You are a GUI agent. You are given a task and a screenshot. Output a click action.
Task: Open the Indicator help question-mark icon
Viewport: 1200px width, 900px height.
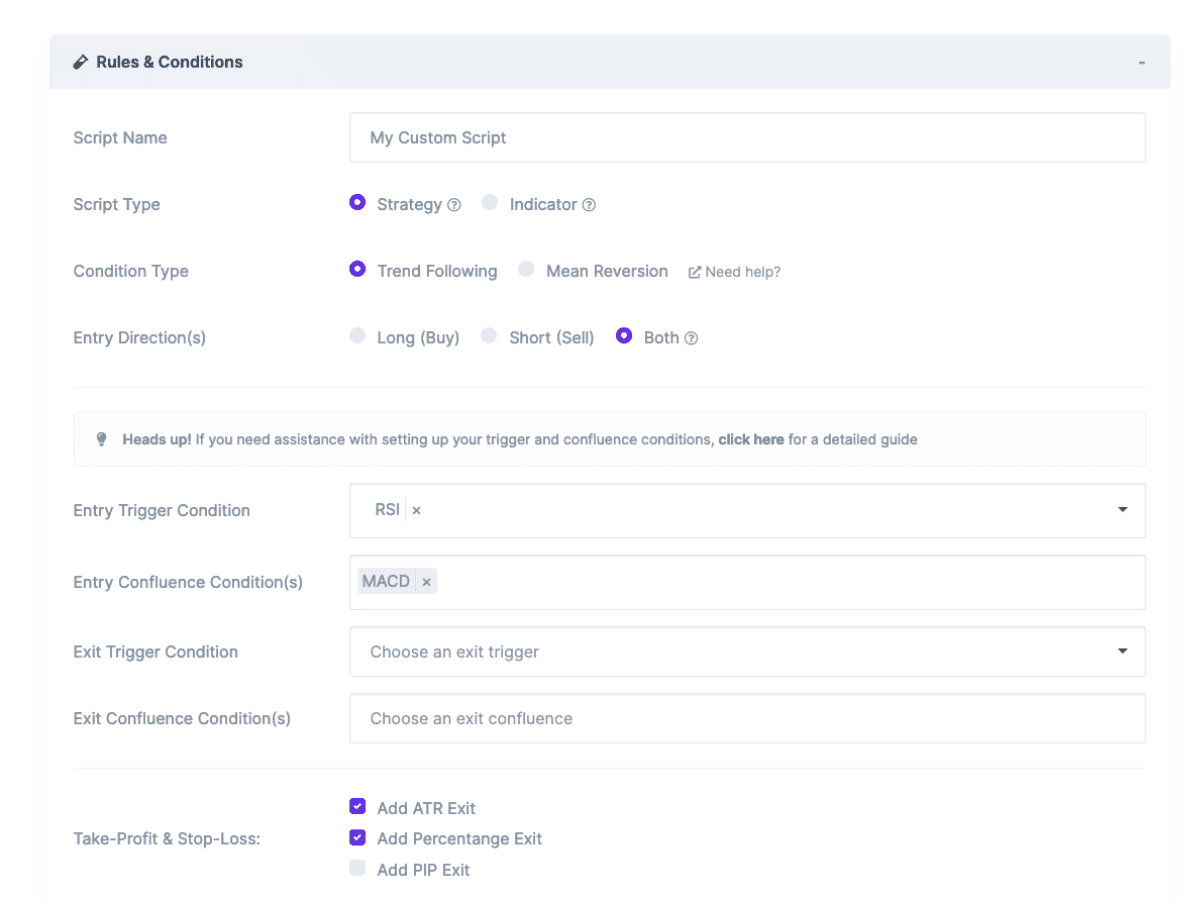point(589,205)
